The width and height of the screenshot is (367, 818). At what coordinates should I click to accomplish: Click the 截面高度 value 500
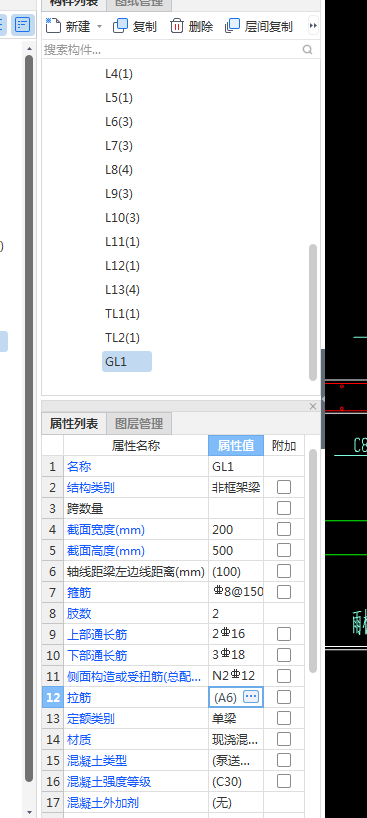(x=236, y=550)
